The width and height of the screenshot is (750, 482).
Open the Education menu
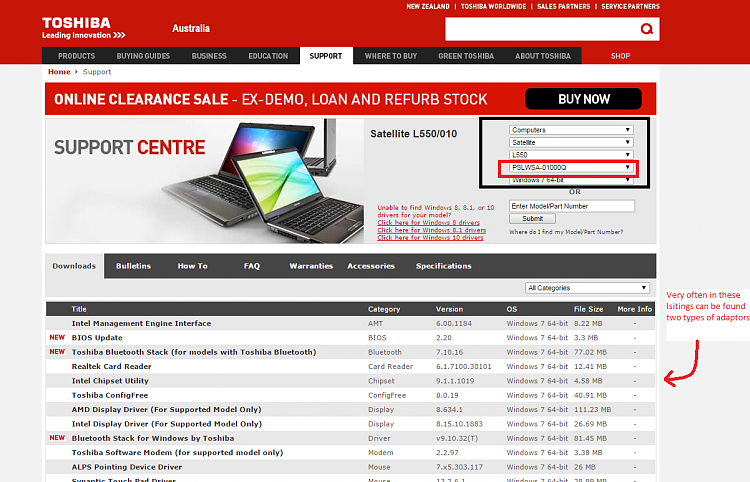268,56
